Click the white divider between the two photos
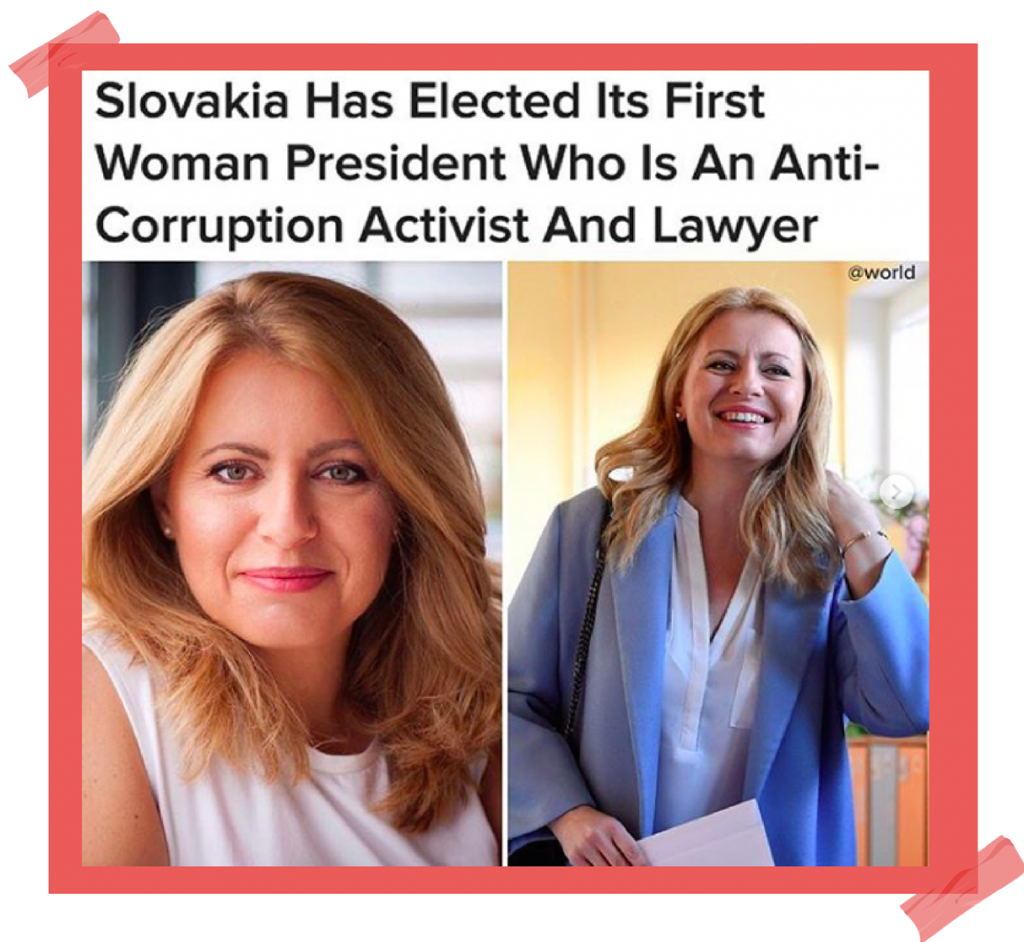 [505, 563]
